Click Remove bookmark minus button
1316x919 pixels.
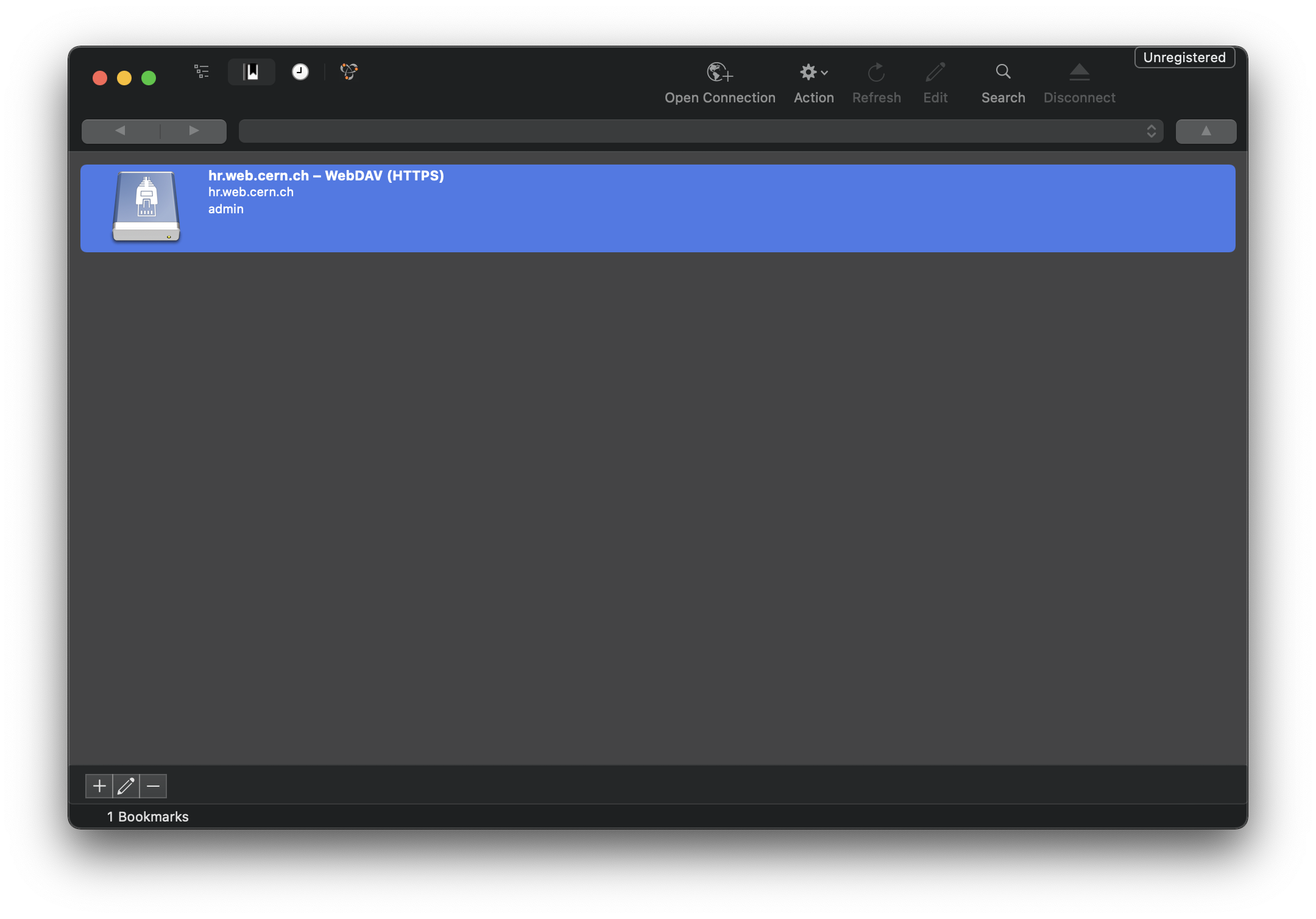pos(154,786)
